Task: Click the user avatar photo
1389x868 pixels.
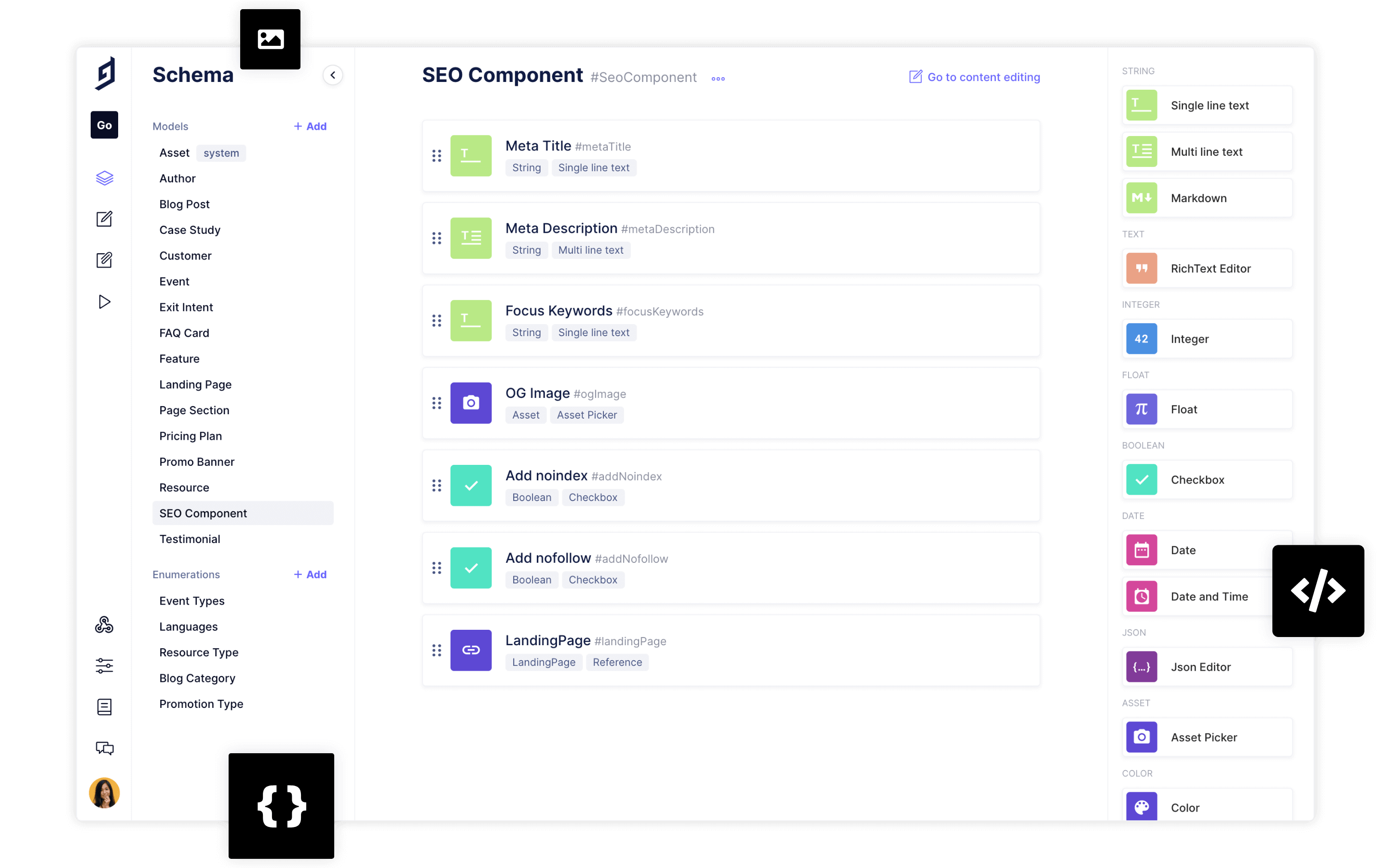Action: tap(104, 793)
